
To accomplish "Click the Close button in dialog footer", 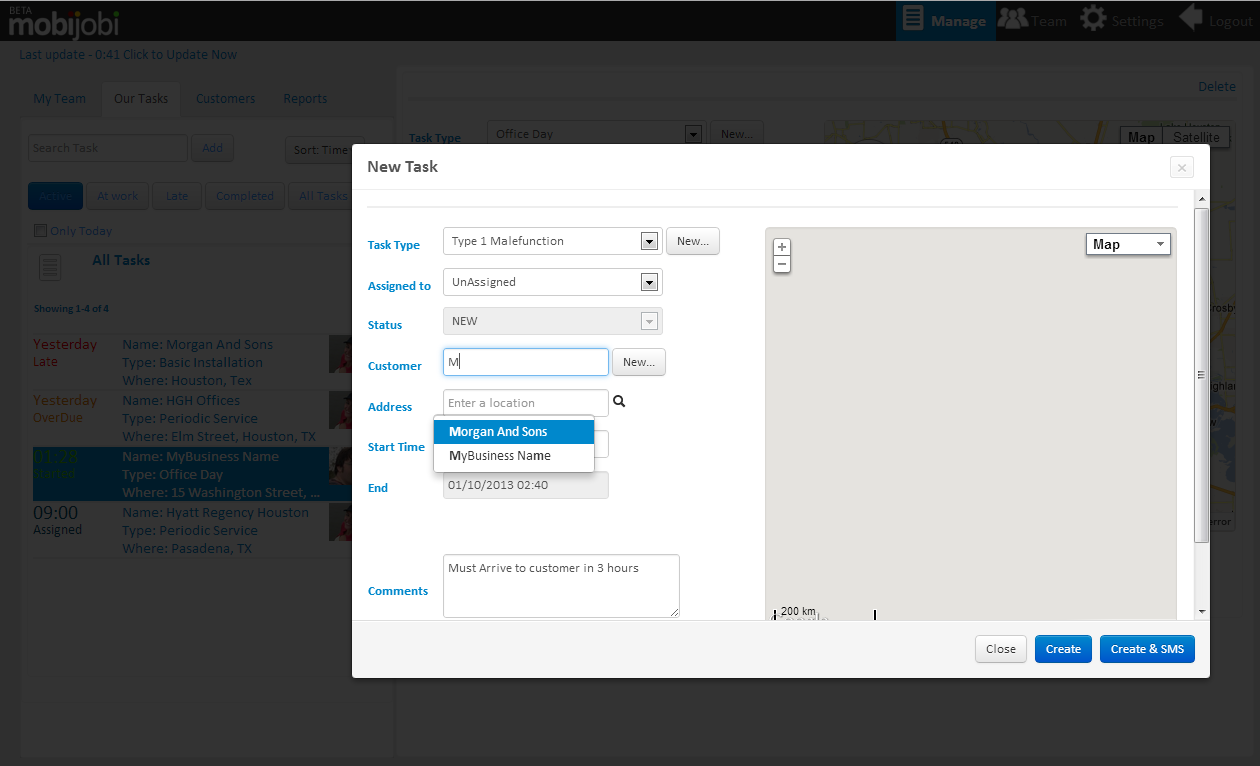I will (1000, 649).
